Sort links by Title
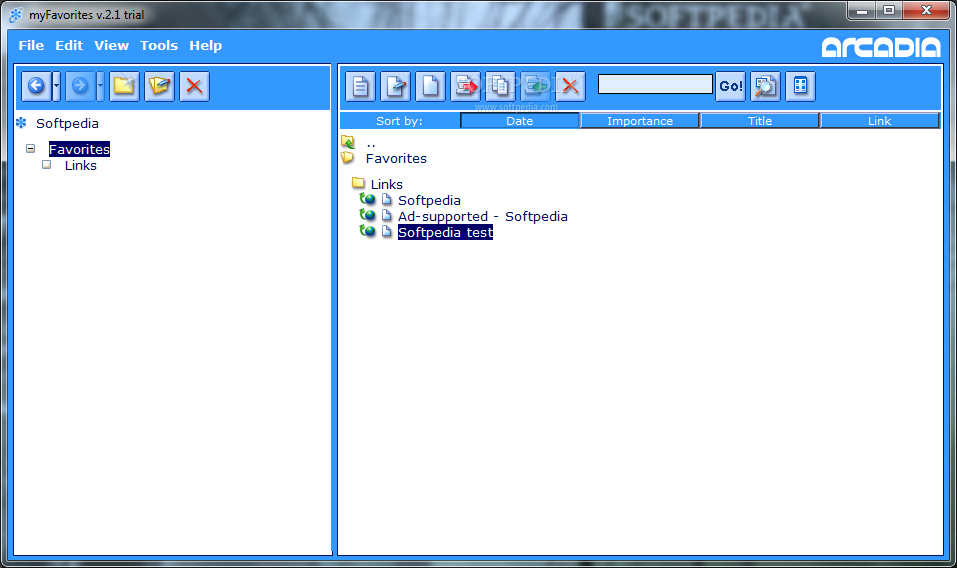The width and height of the screenshot is (957, 568). tap(760, 121)
